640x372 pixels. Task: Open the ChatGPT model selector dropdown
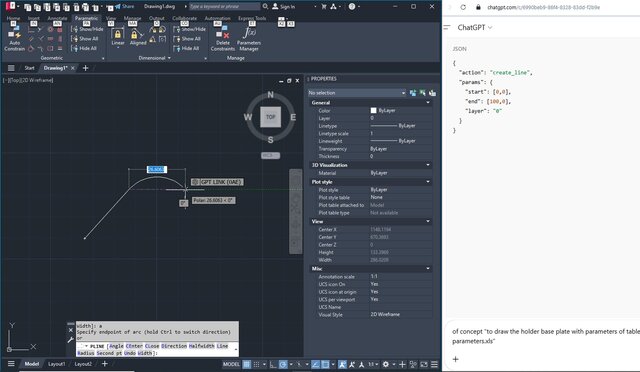point(475,27)
